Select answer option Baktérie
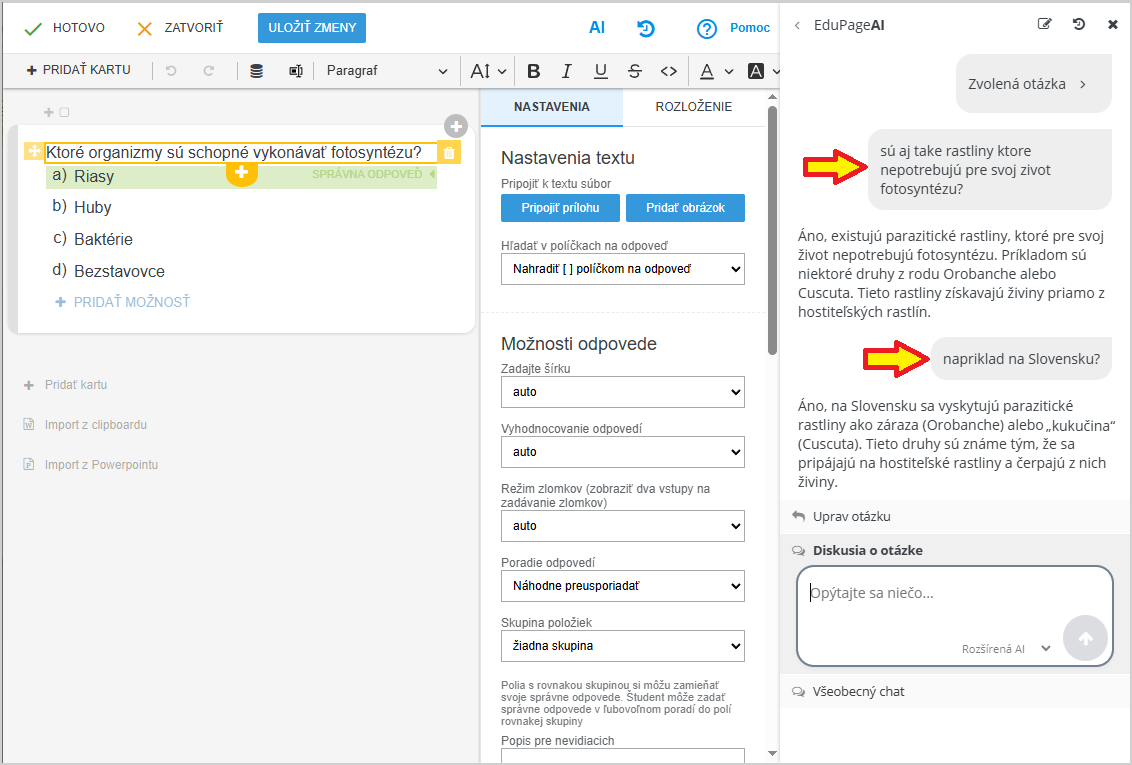 pyautogui.click(x=103, y=240)
